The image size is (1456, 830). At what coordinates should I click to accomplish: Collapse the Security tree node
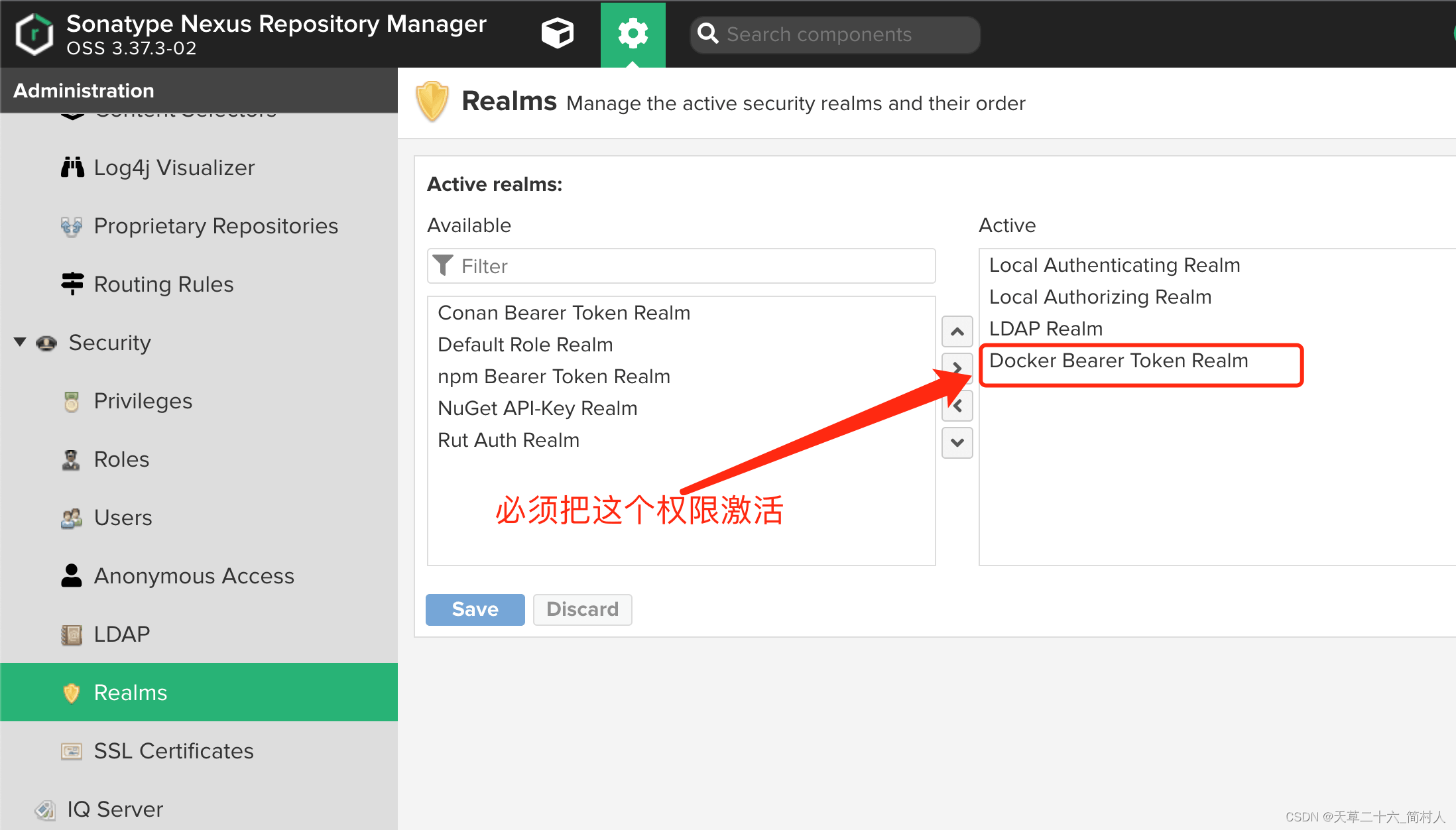(x=20, y=342)
